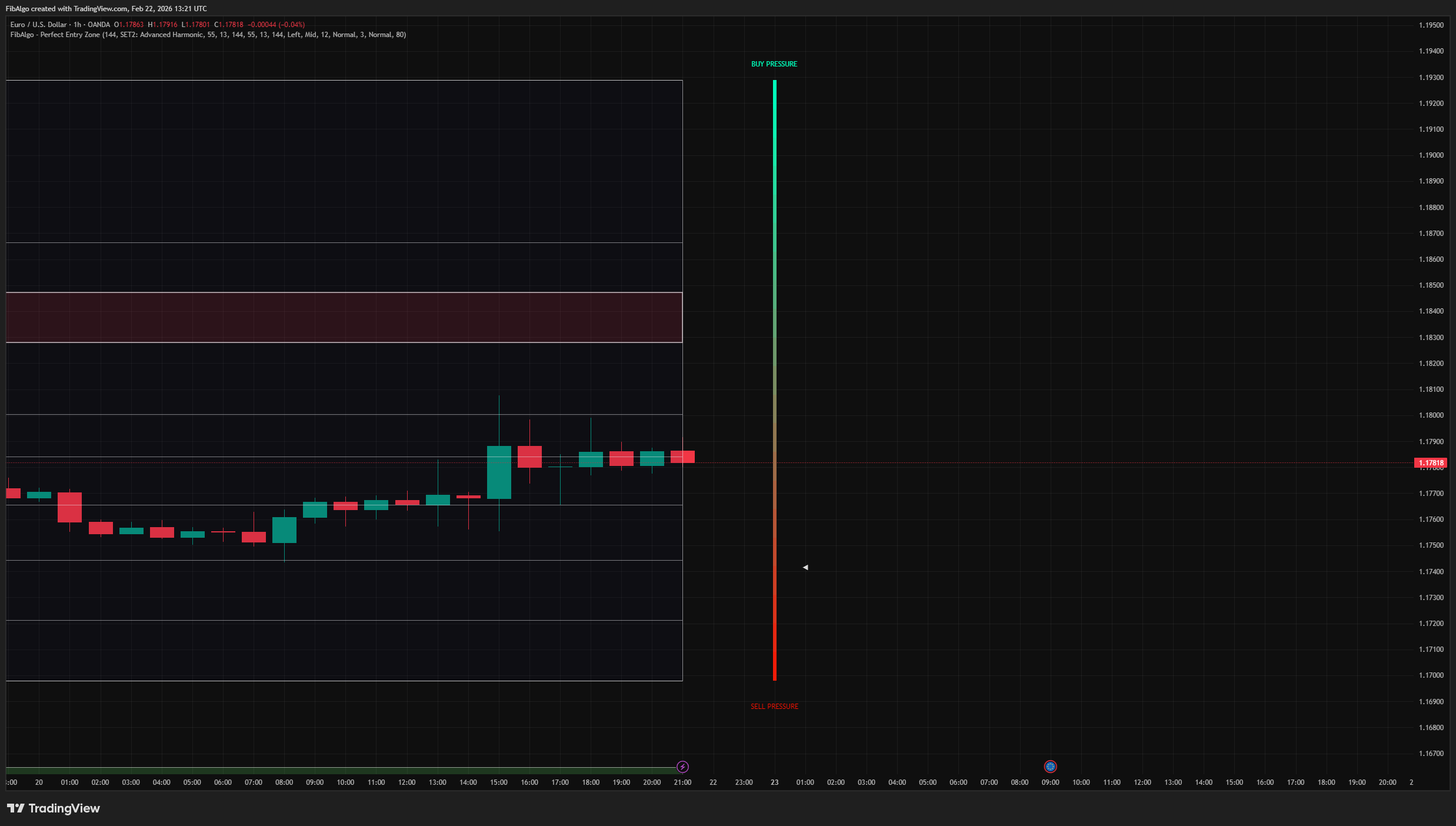This screenshot has height=826, width=1456.
Task: Click the 23 date label on the timeline
Action: 775,782
